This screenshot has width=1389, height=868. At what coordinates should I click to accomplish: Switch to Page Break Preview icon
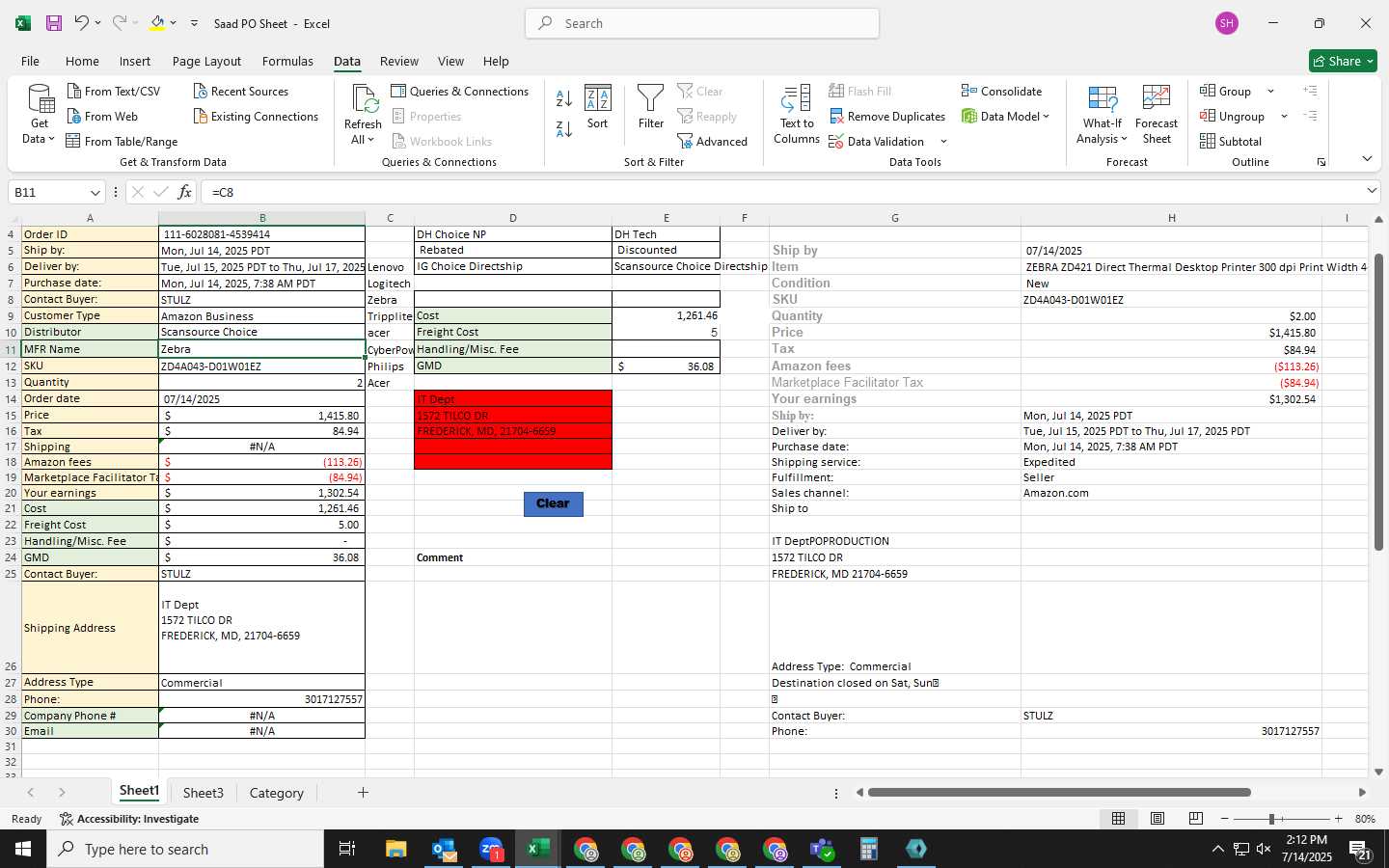[1196, 819]
